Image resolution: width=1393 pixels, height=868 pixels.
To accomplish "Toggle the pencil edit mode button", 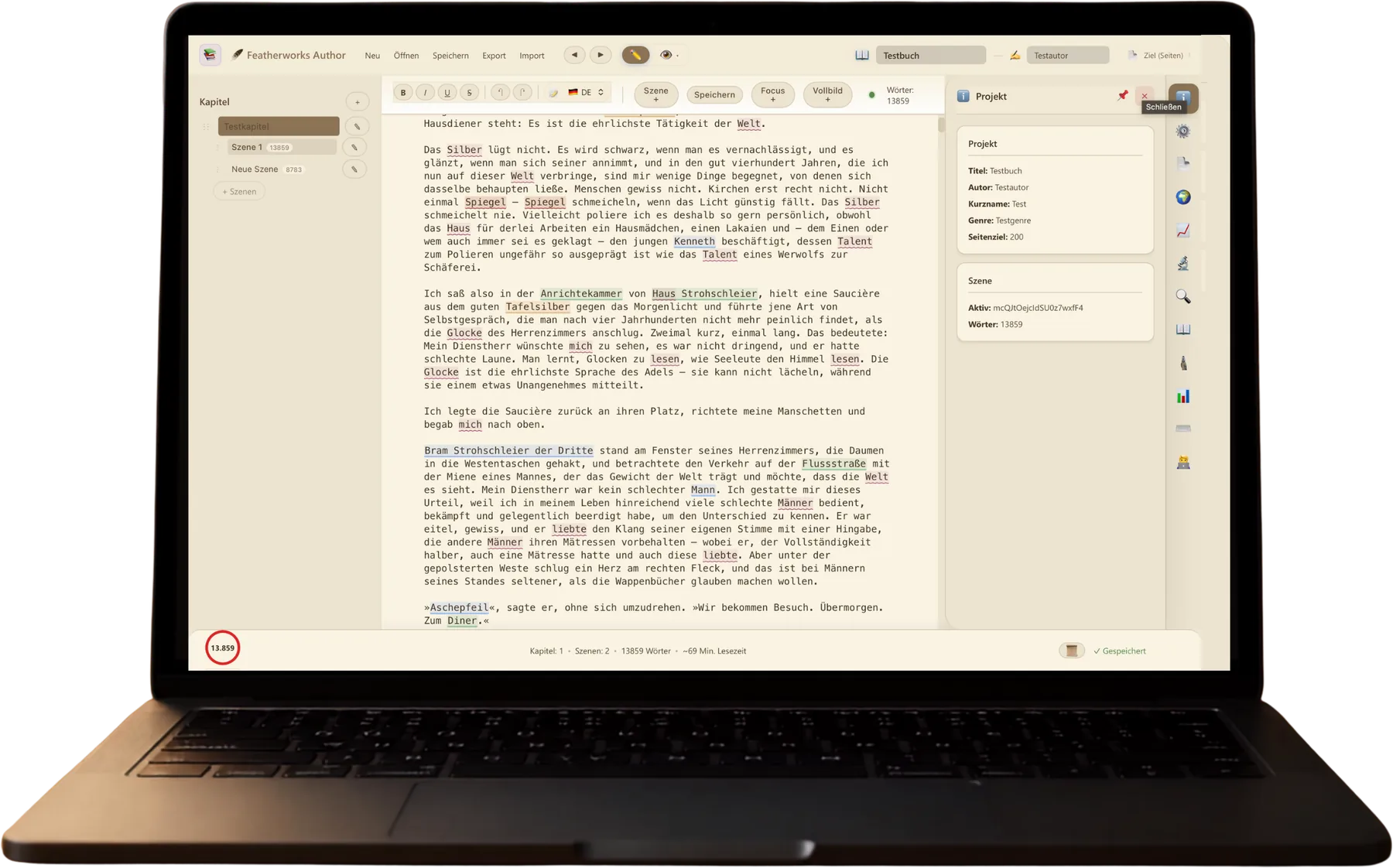I will click(635, 55).
